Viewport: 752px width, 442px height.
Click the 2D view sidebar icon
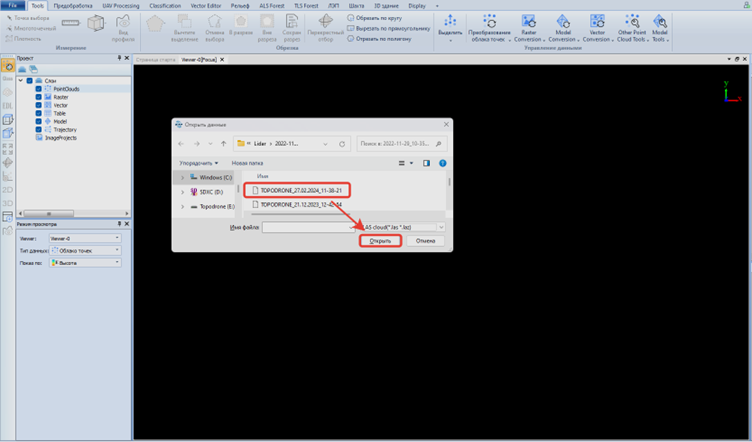click(8, 190)
